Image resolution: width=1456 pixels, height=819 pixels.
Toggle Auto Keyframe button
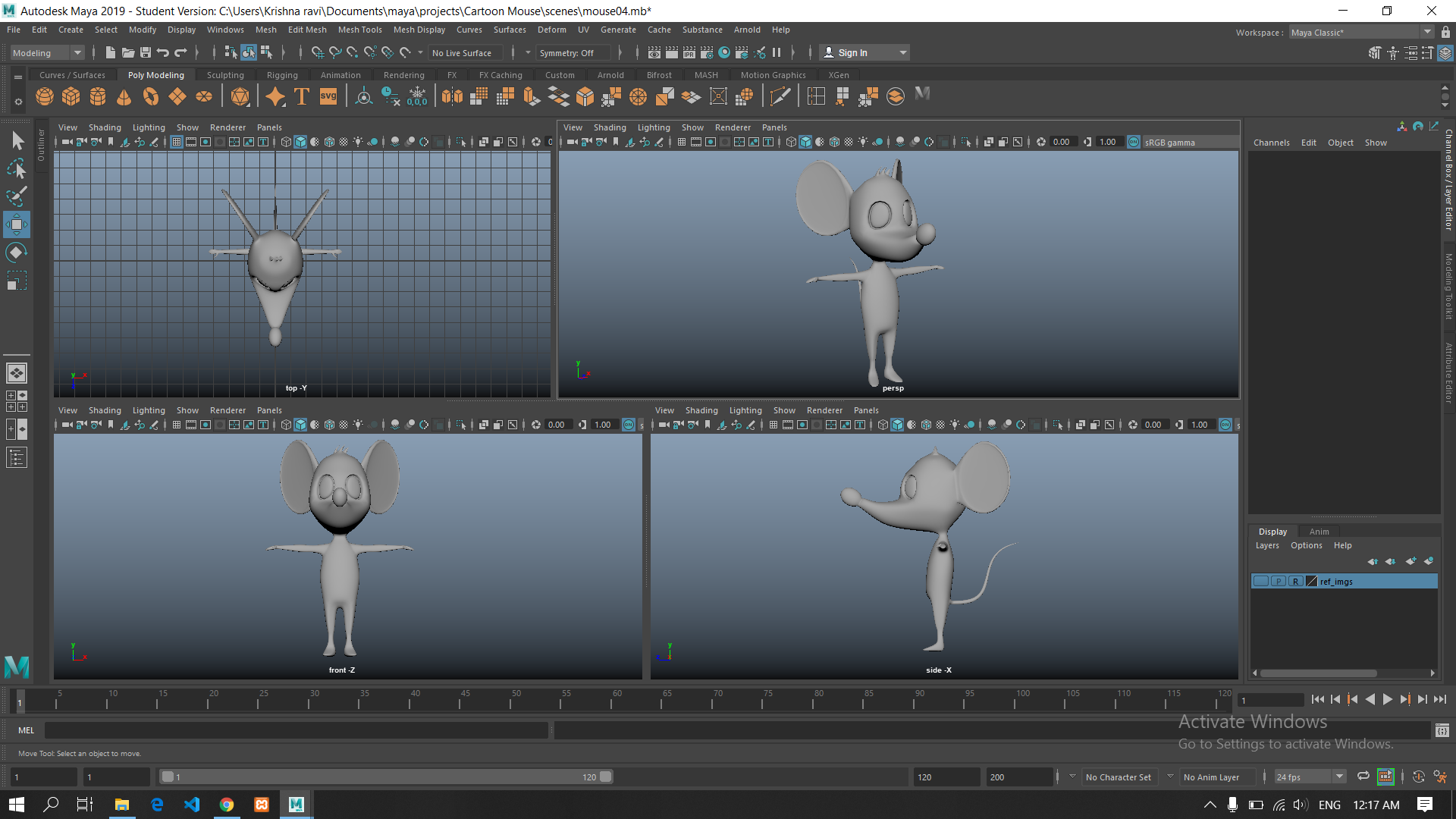1419,777
